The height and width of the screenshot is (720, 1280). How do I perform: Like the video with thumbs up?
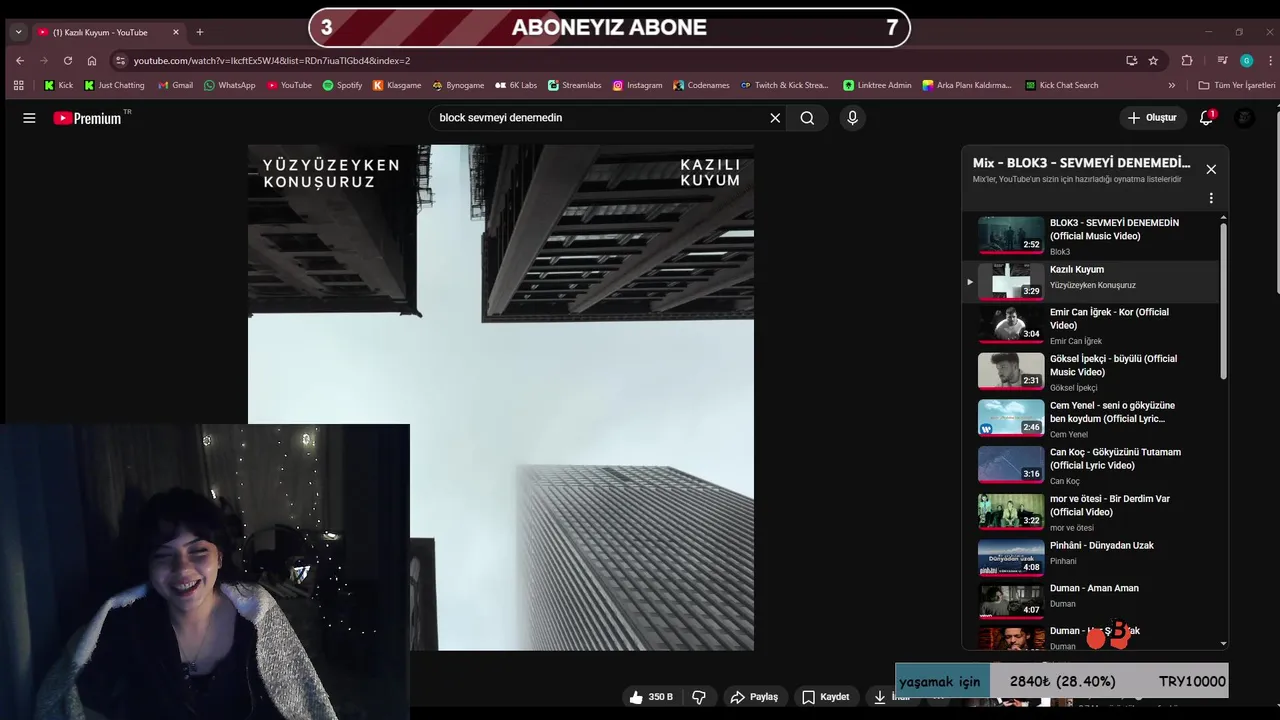coord(651,697)
